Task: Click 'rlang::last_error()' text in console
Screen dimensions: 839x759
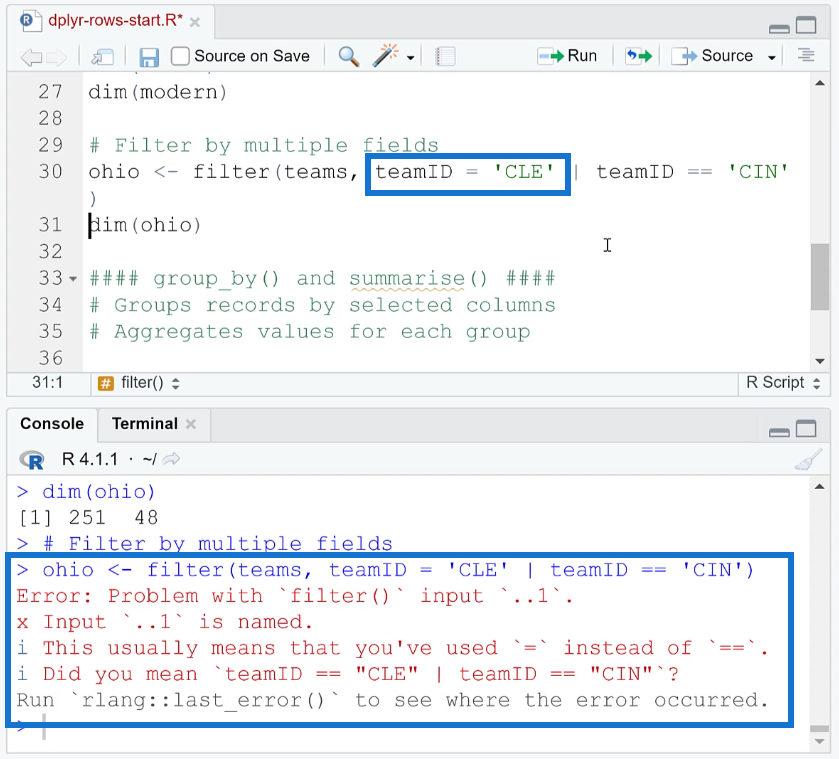Action: [x=205, y=700]
